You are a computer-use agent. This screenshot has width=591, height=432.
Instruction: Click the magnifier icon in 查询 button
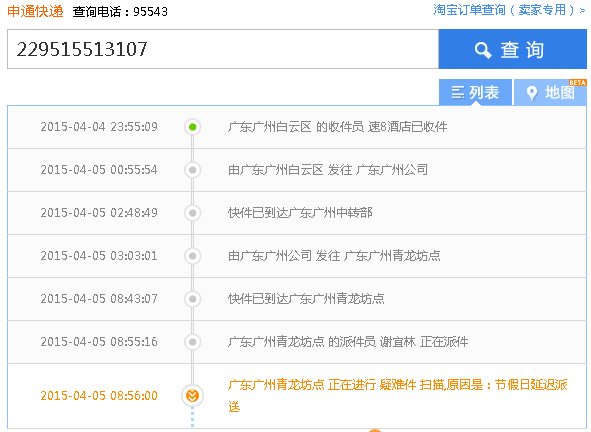[x=483, y=50]
